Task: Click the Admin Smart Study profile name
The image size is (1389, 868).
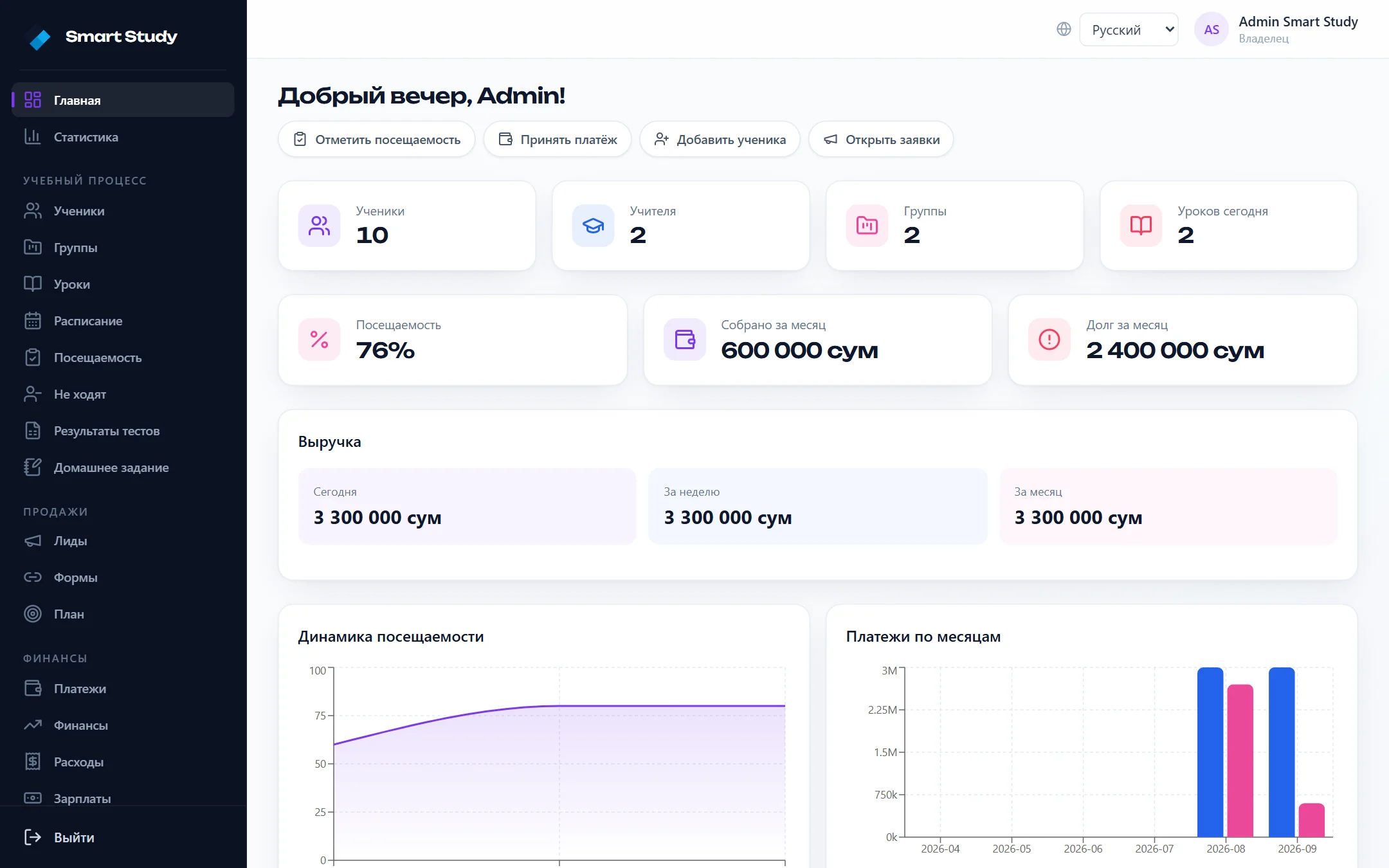Action: tap(1298, 22)
